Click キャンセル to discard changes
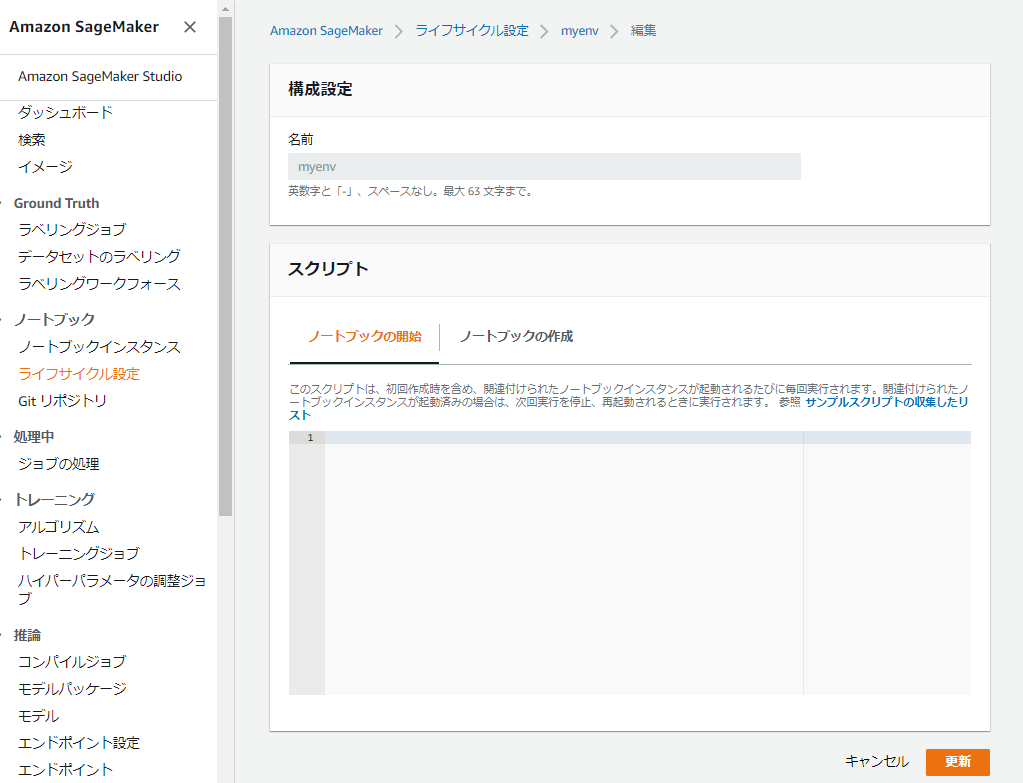The image size is (1023, 783). (876, 761)
